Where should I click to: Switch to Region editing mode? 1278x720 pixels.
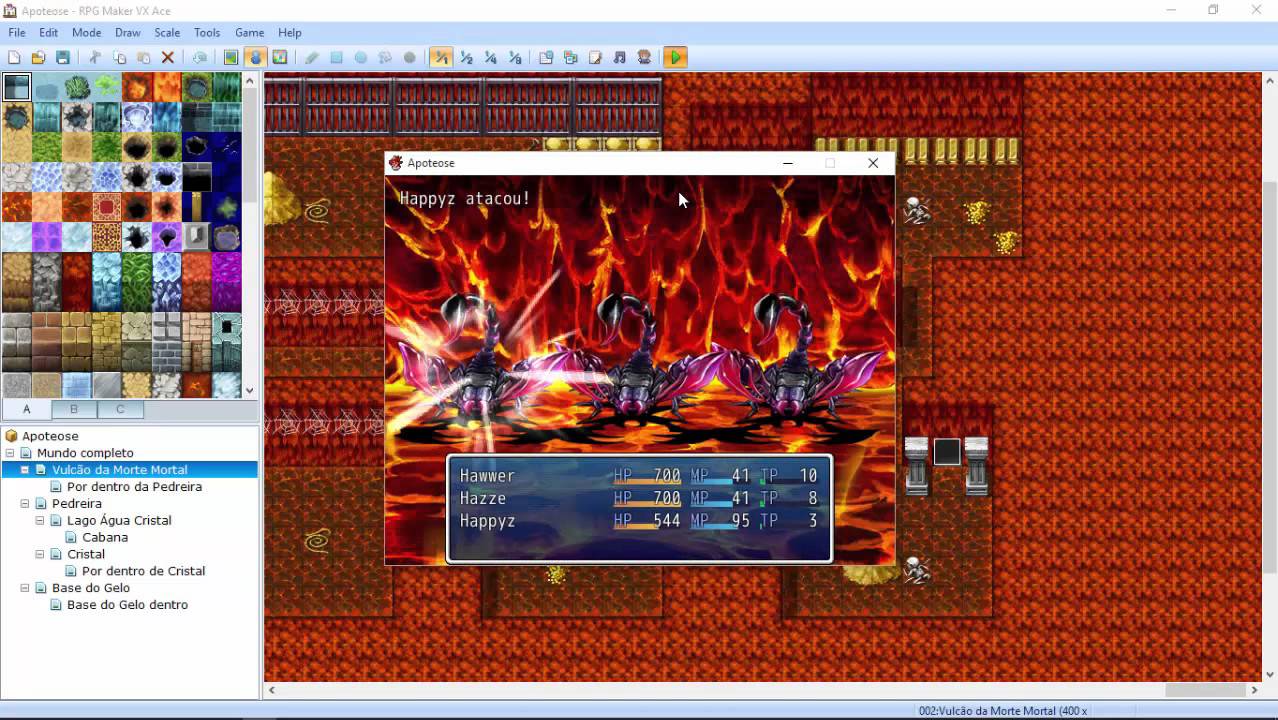[279, 57]
